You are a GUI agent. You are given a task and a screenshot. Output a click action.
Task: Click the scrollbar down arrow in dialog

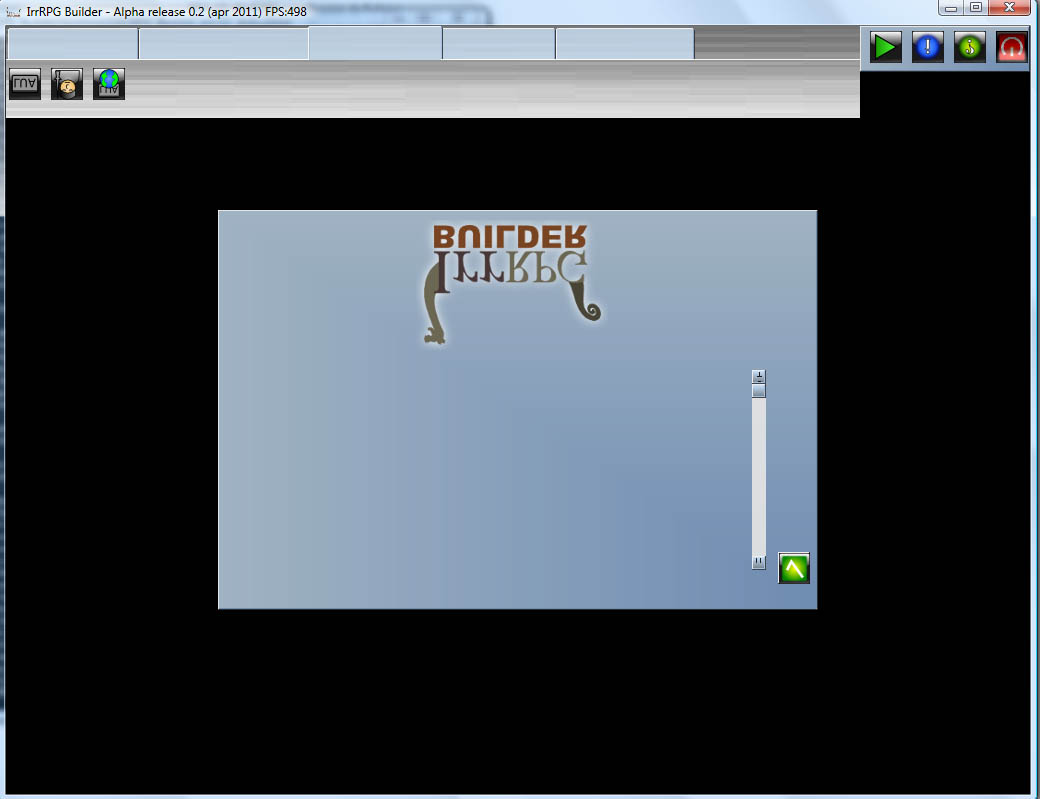pos(759,562)
